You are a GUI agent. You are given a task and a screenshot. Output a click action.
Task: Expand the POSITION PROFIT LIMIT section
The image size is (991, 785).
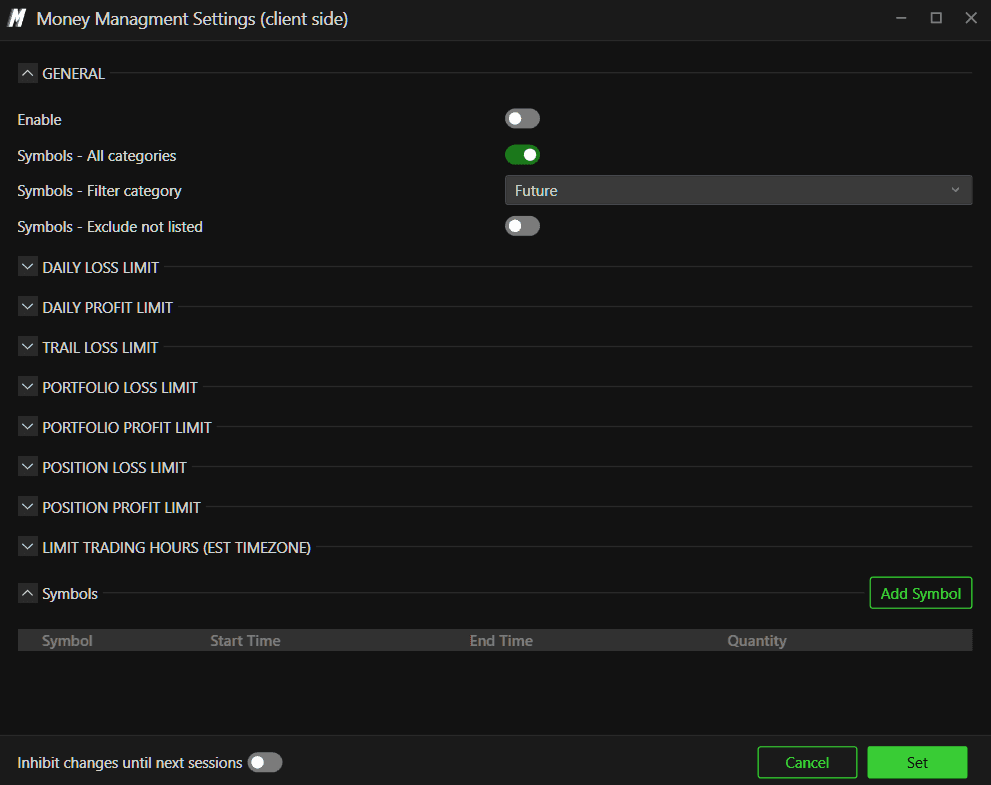pos(27,507)
